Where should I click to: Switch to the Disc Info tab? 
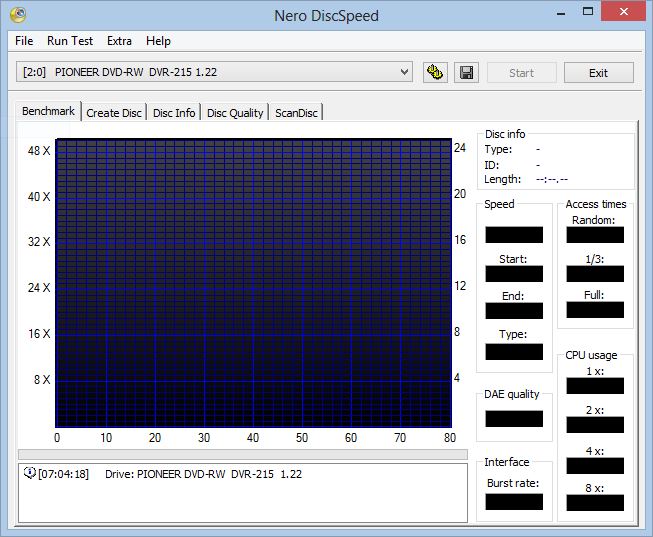pos(174,113)
